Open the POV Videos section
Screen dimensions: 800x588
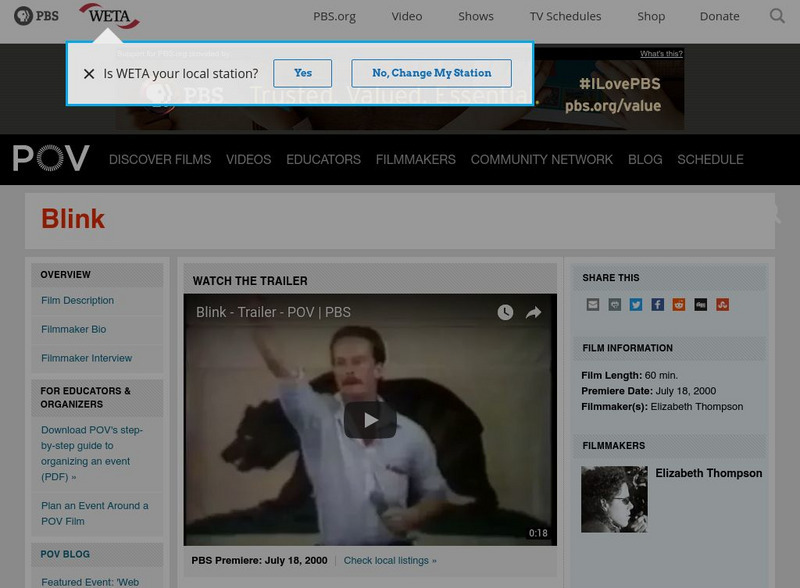coord(248,160)
